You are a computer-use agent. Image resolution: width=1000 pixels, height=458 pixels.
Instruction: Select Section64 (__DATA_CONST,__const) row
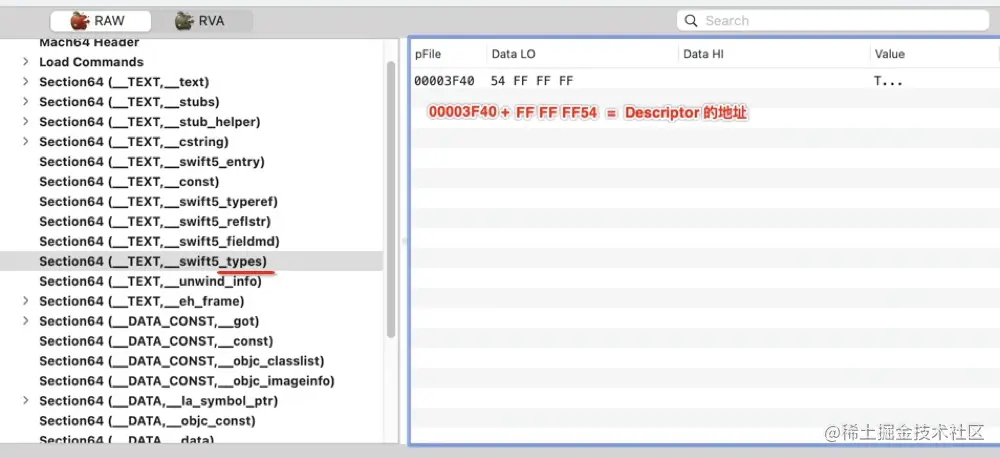(x=191, y=341)
